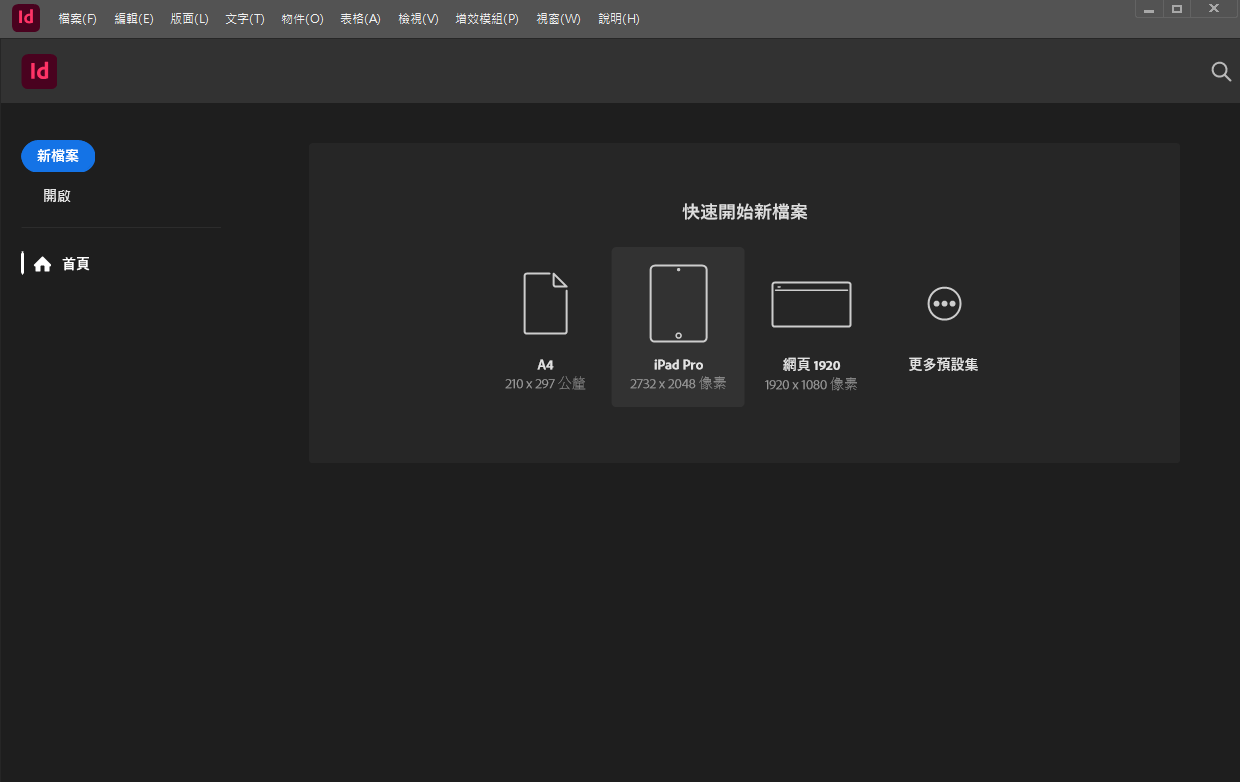Open the 版面(L) menu

coord(190,19)
